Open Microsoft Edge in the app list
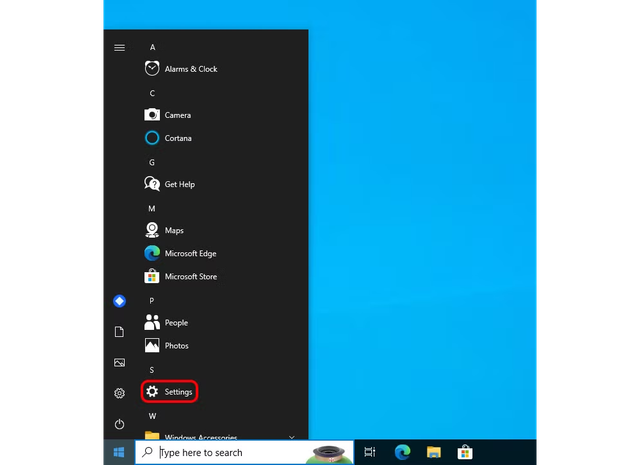This screenshot has height=465, width=640. tap(190, 254)
